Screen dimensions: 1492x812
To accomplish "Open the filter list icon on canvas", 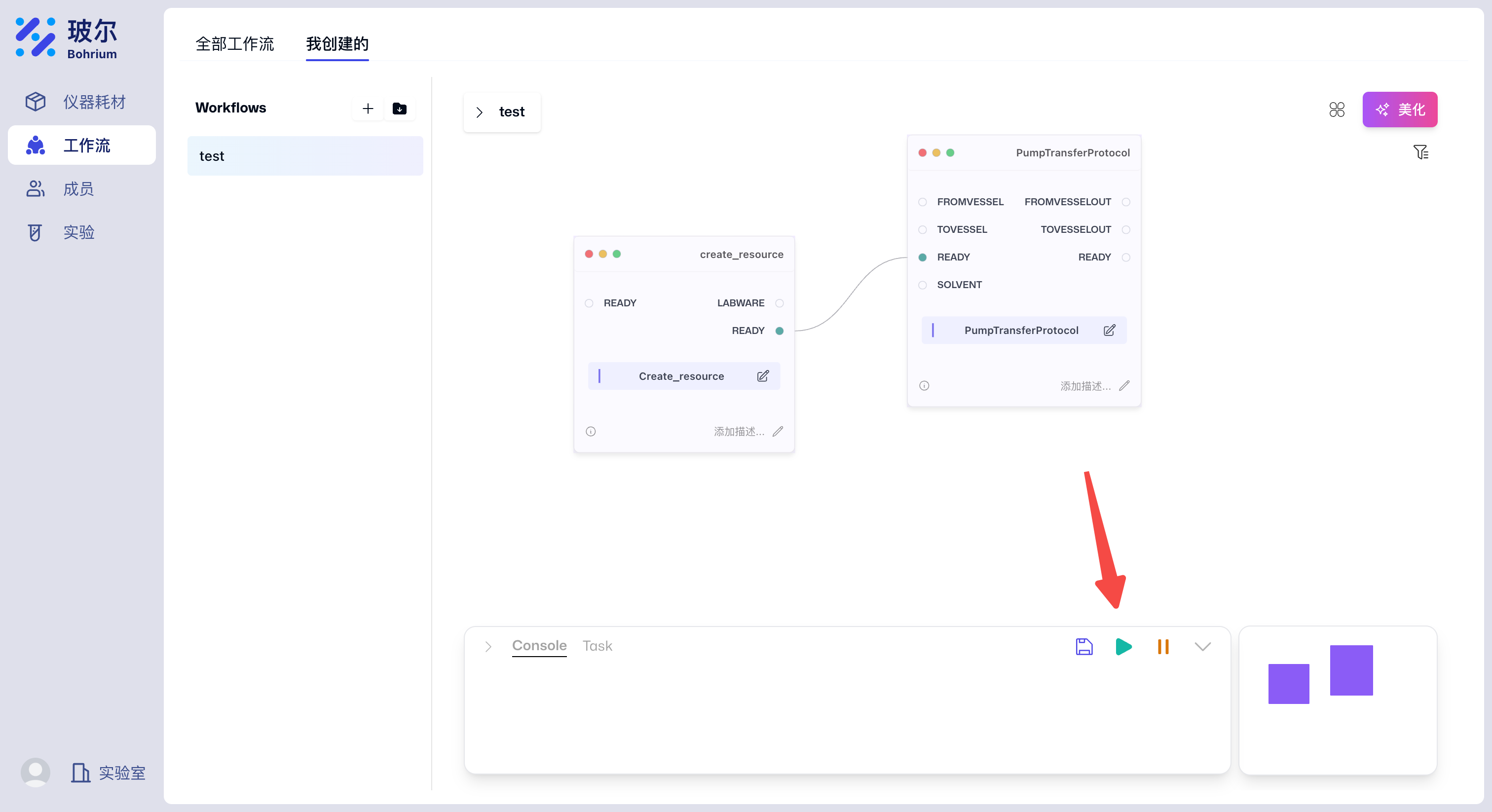I will (x=1420, y=152).
